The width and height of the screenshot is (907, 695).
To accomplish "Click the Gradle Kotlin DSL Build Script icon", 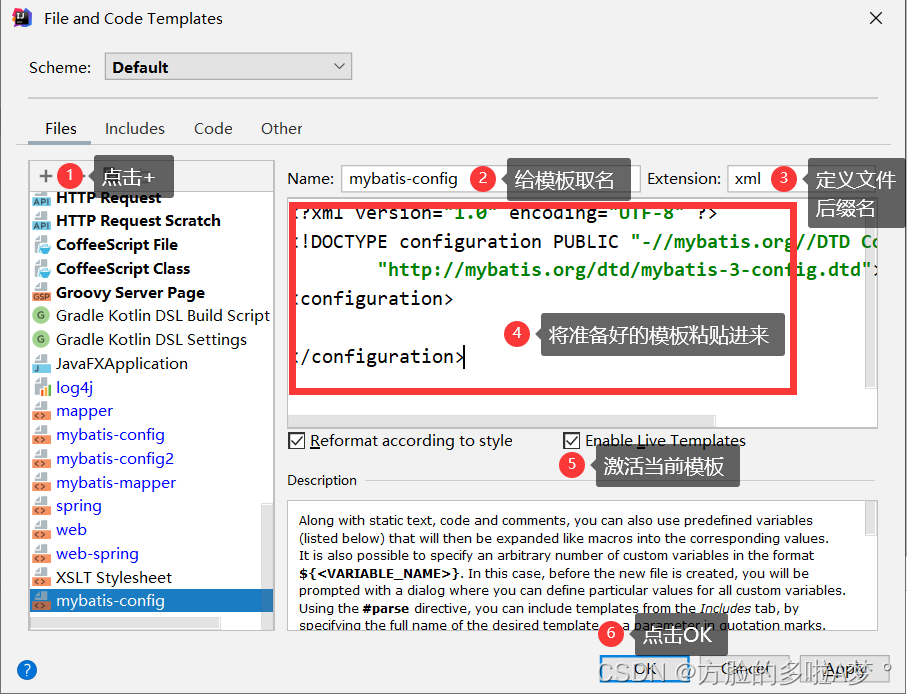I will 40,316.
